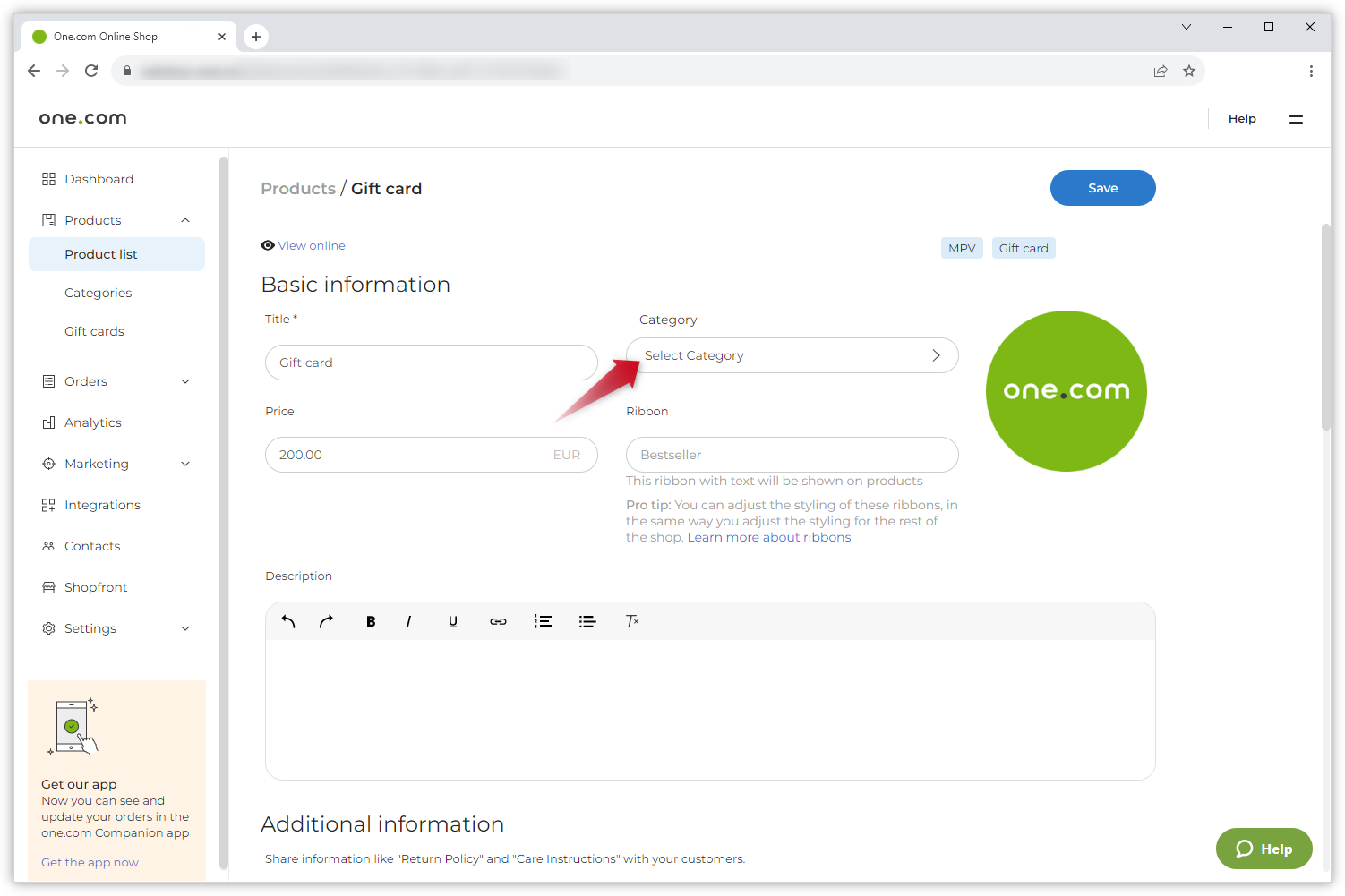Toggle underline formatting in description toolbar

[453, 621]
